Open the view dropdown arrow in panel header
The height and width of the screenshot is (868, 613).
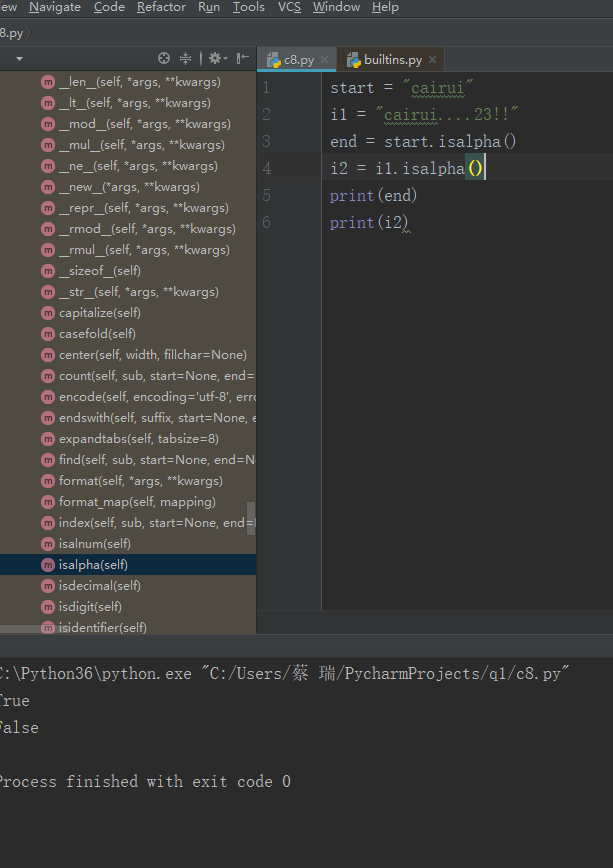[19, 59]
